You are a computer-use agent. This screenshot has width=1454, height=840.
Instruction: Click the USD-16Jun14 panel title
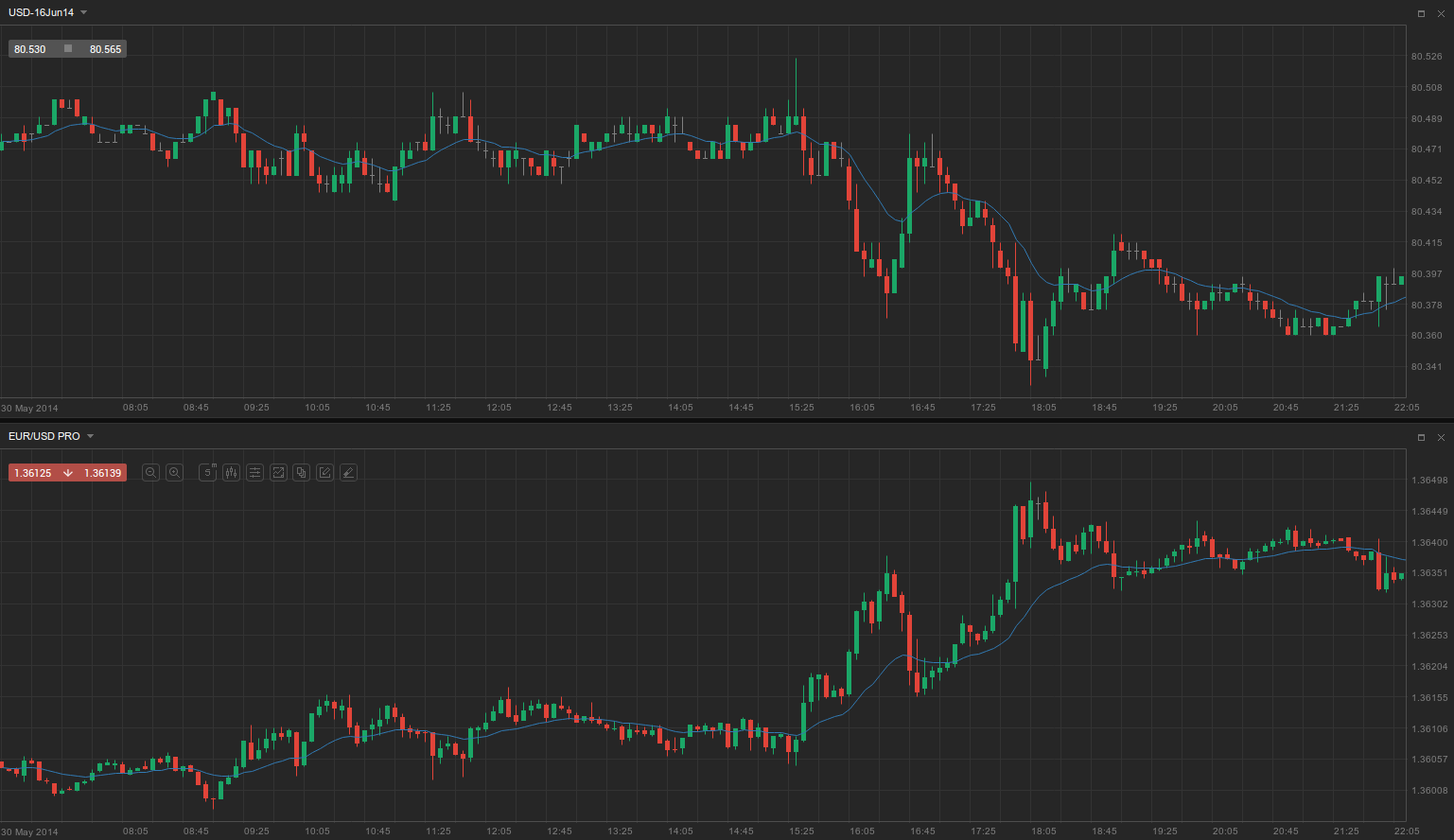pyautogui.click(x=41, y=12)
